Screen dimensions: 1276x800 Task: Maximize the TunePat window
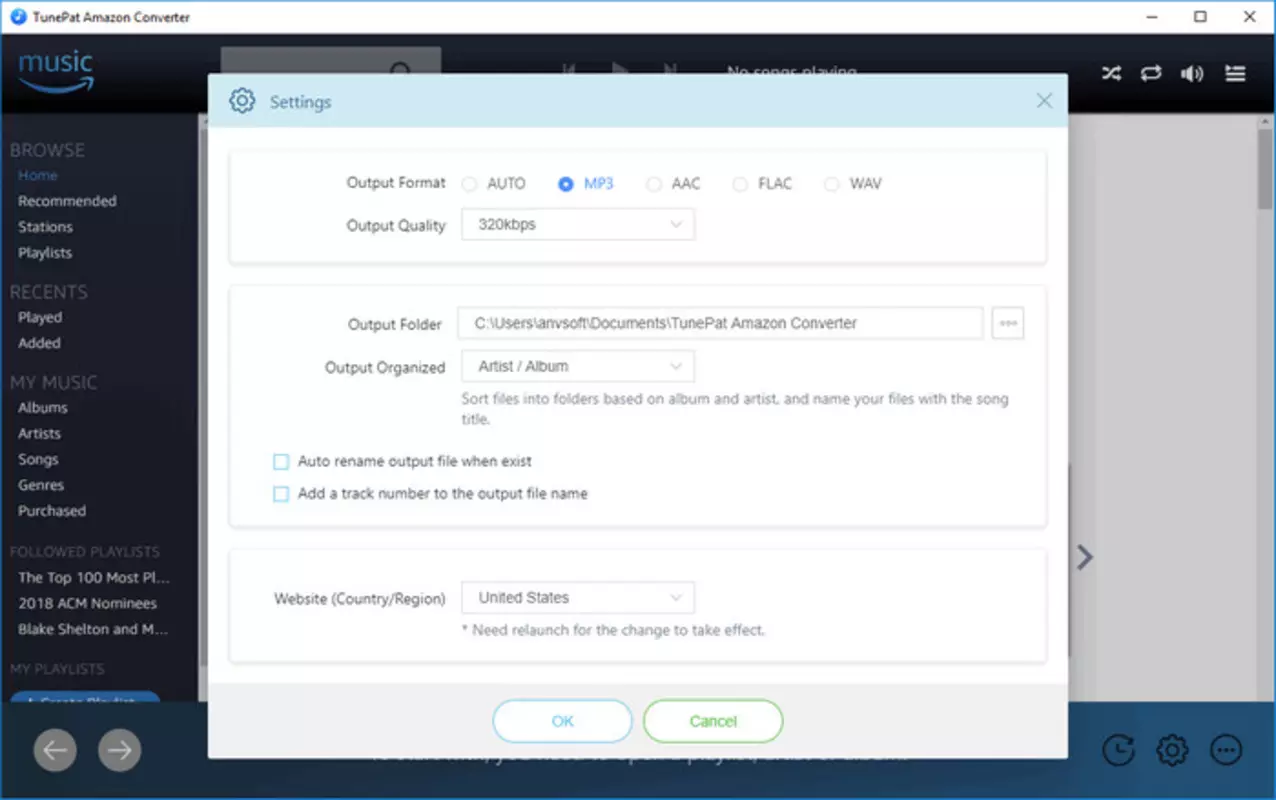(x=1200, y=17)
